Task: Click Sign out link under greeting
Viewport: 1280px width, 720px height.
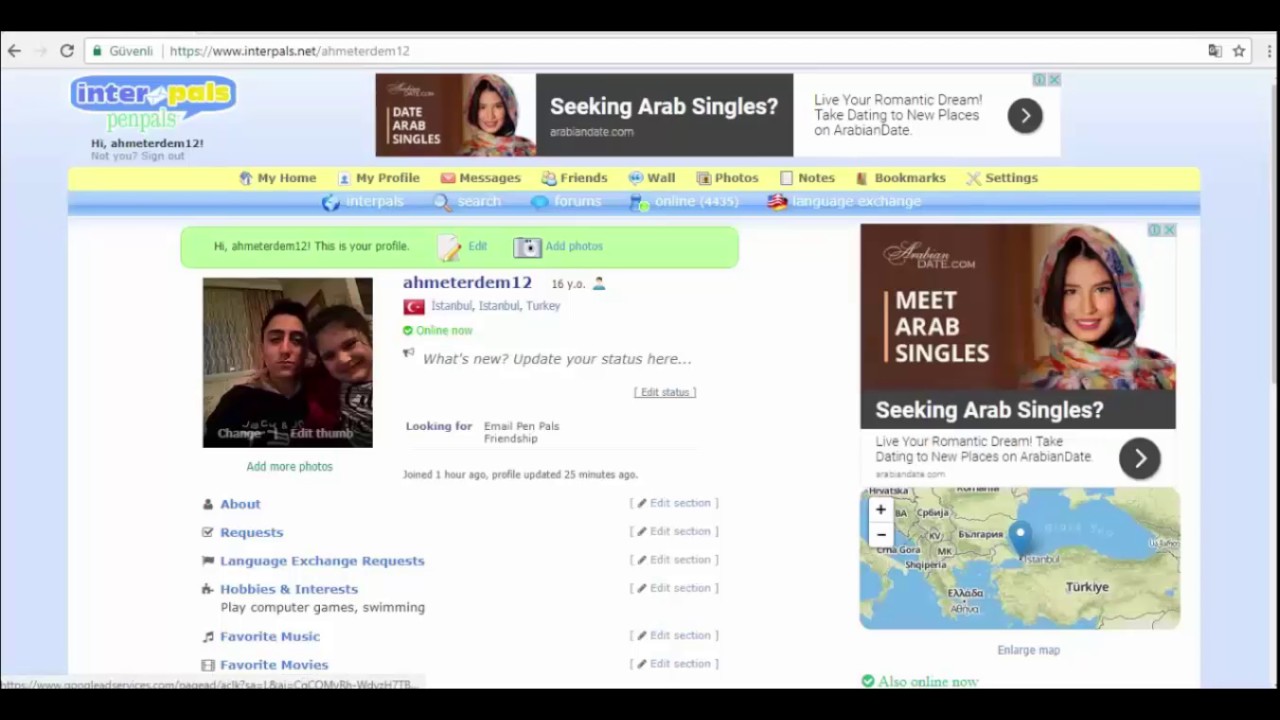Action: (162, 157)
